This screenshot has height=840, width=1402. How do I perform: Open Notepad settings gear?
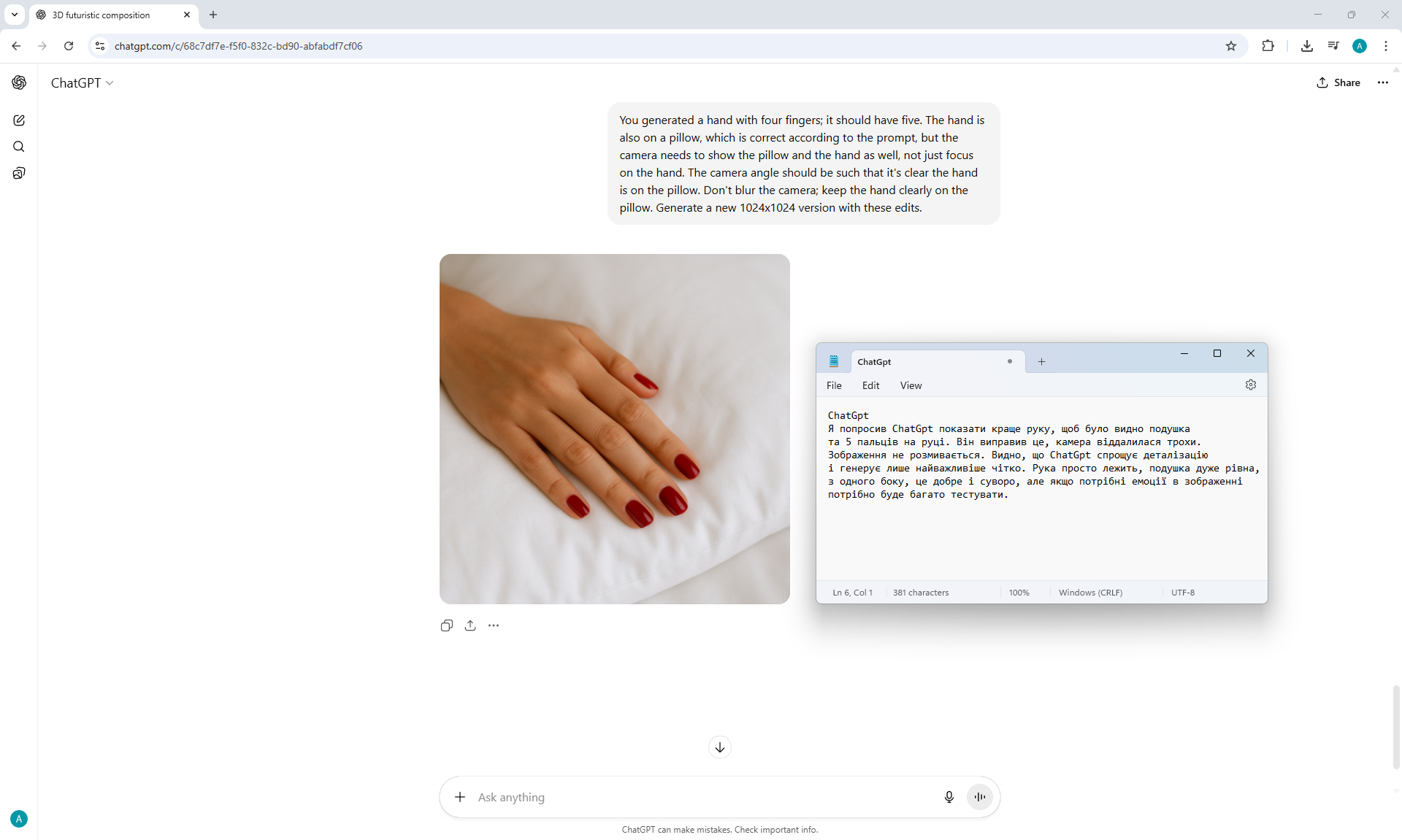coord(1251,385)
